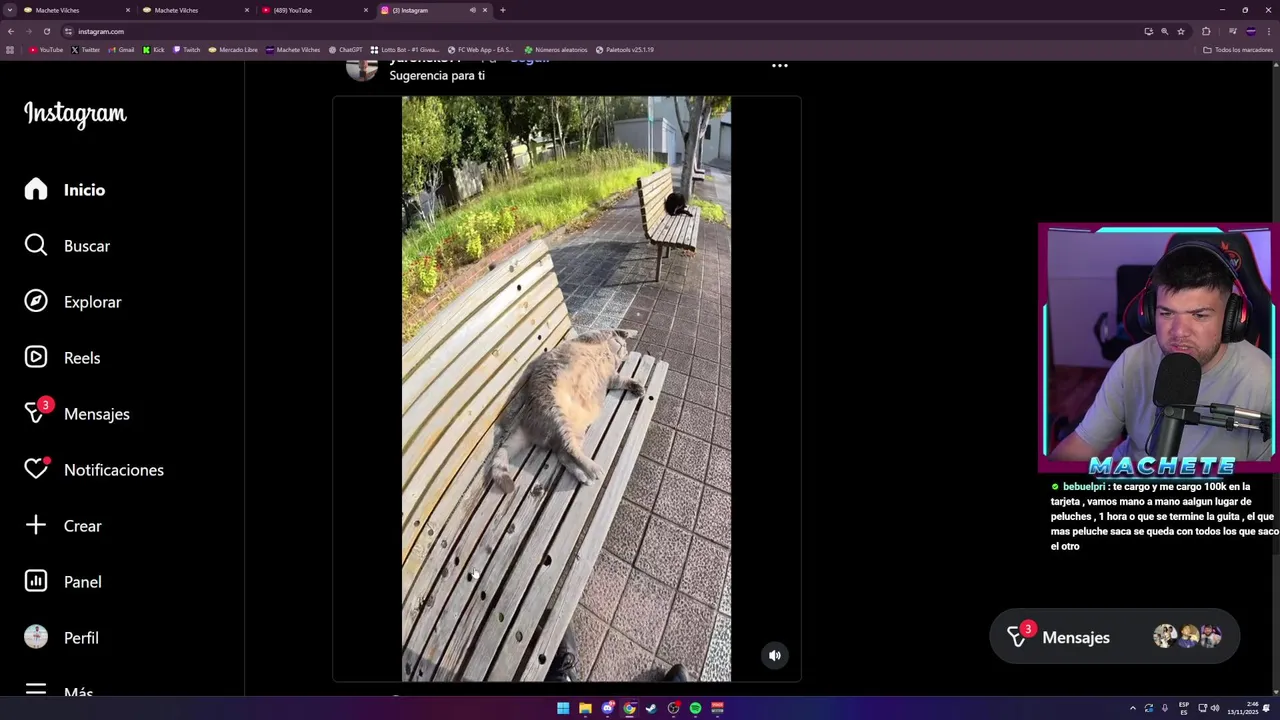Open the Twitter bookmark
This screenshot has height=720, width=1280.
pyautogui.click(x=86, y=50)
